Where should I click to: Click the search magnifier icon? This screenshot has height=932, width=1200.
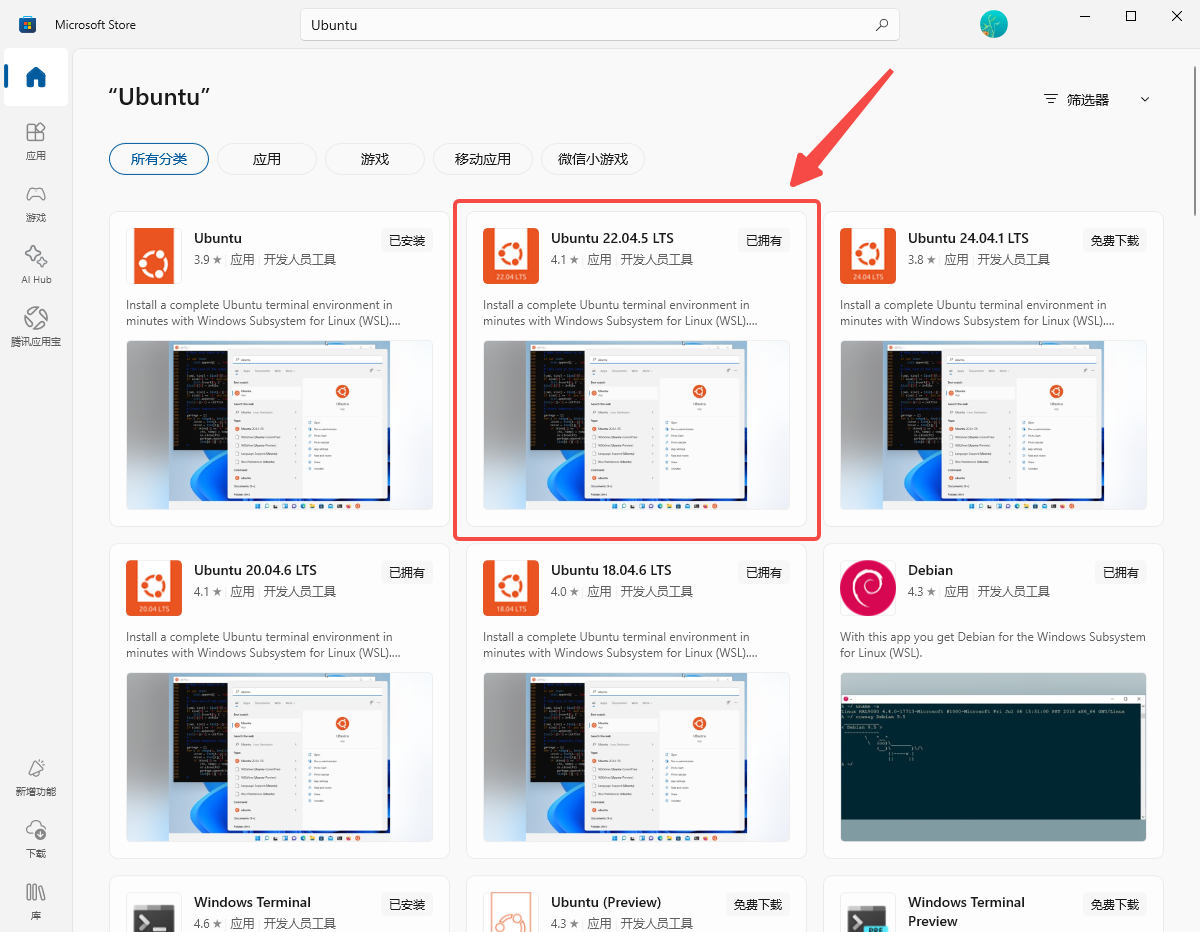point(881,25)
